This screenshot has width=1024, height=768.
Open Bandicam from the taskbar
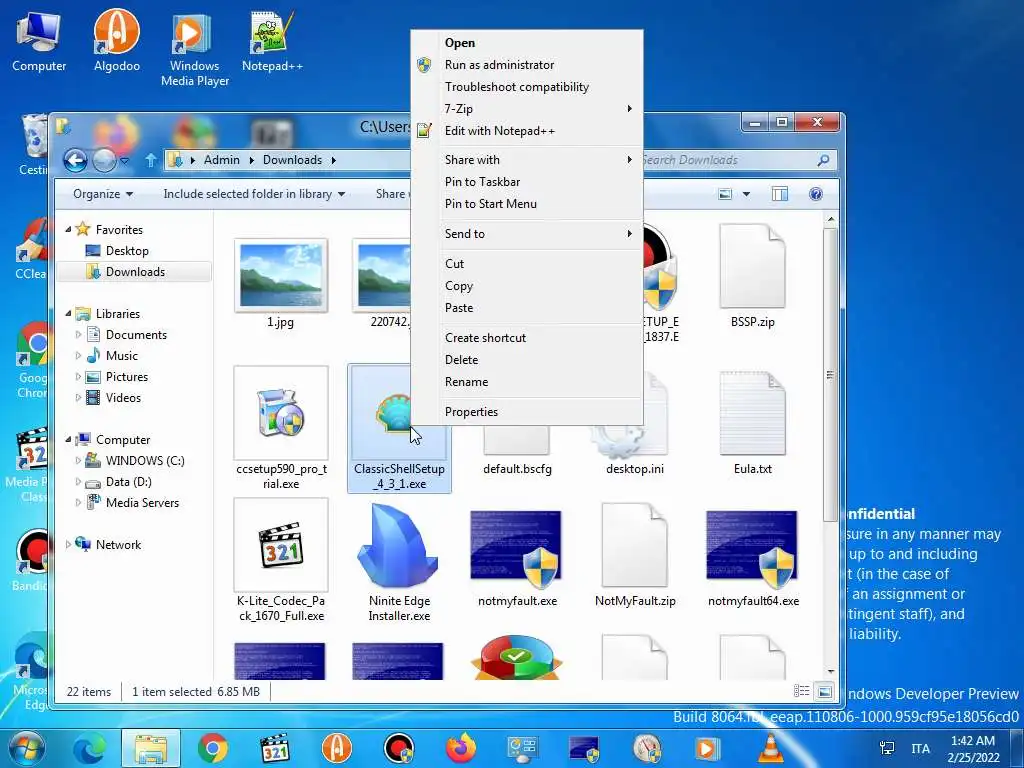399,748
